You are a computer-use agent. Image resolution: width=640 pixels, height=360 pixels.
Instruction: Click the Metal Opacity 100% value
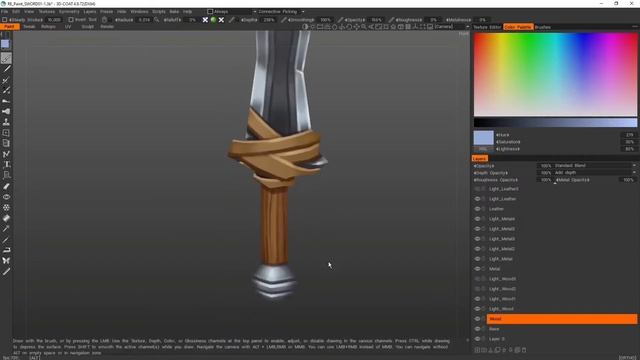pos(628,180)
